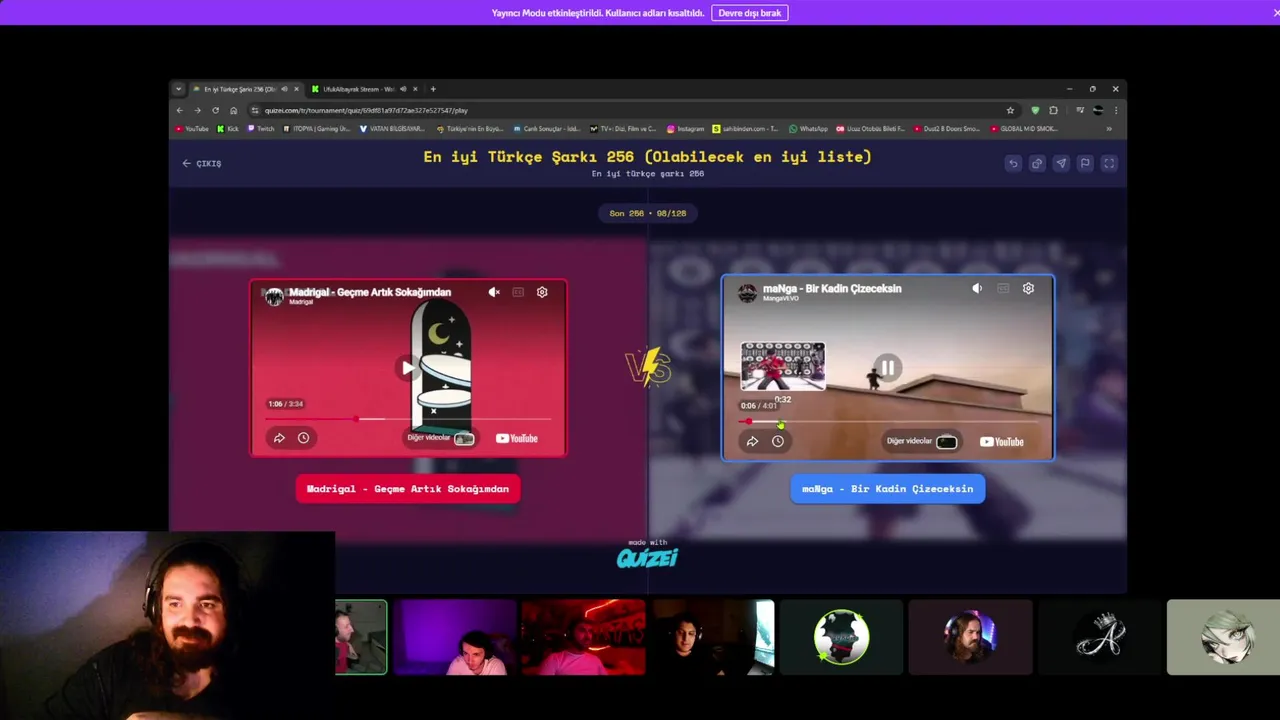Bookmark this page with star icon
The height and width of the screenshot is (720, 1280).
tap(1010, 110)
